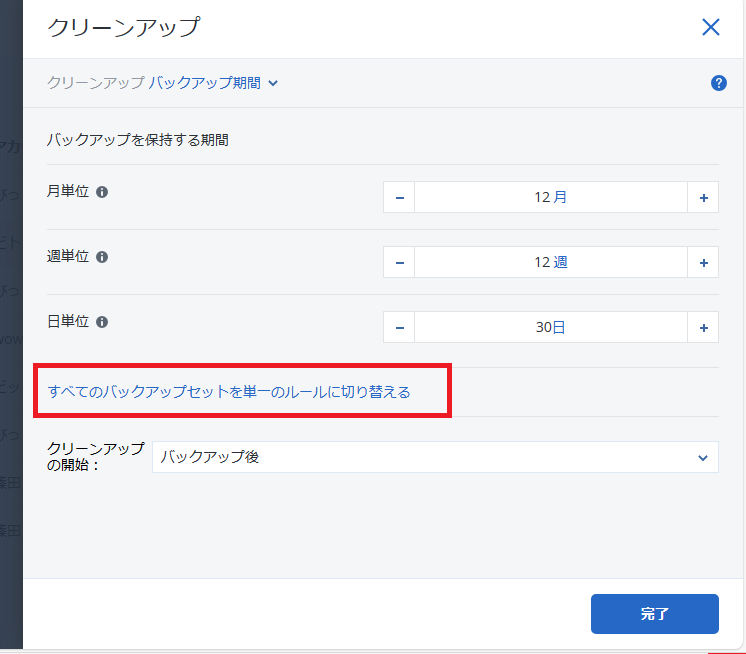Decrease the 週単位 value with minus
The image size is (746, 654).
(399, 262)
